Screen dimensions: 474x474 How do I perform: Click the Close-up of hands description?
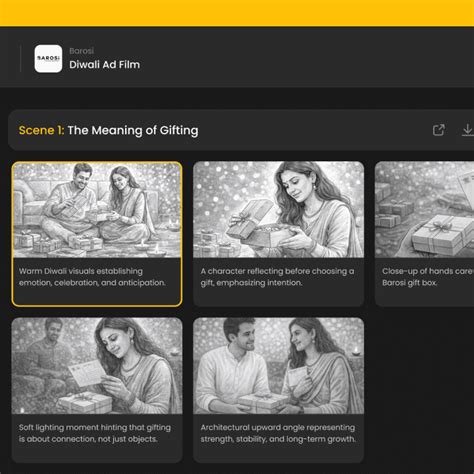428,277
